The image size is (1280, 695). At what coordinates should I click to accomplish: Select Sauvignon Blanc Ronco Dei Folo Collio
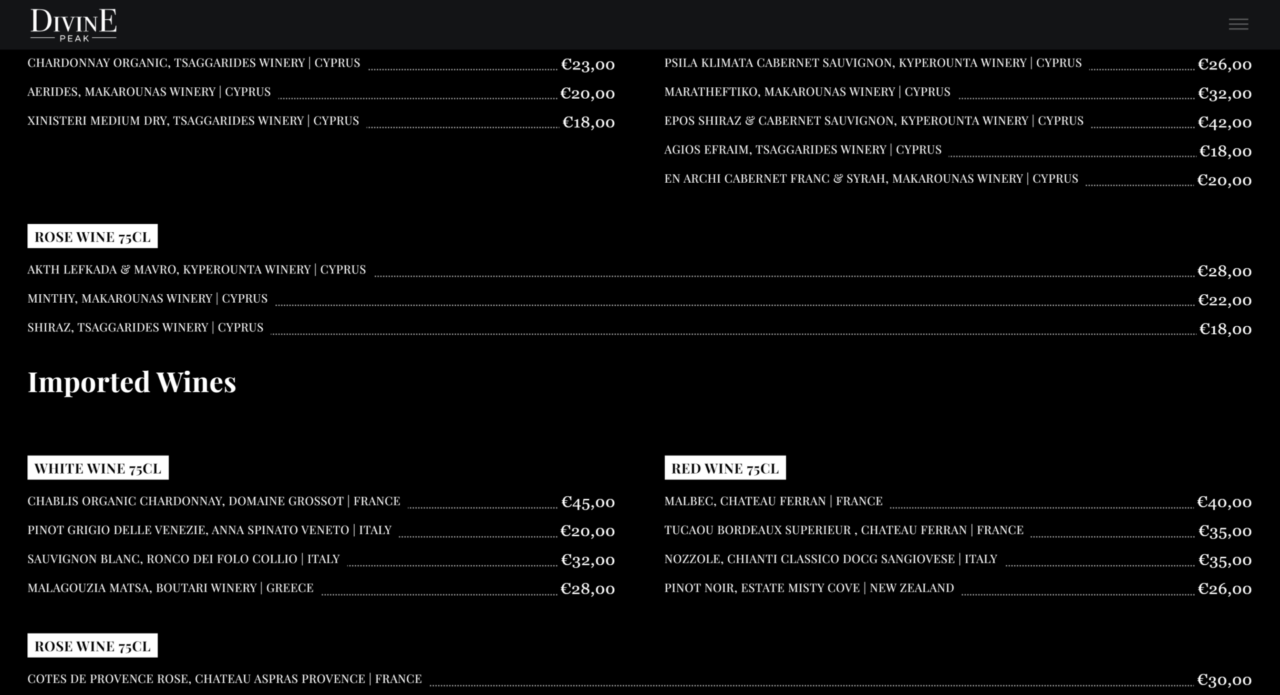coord(184,560)
